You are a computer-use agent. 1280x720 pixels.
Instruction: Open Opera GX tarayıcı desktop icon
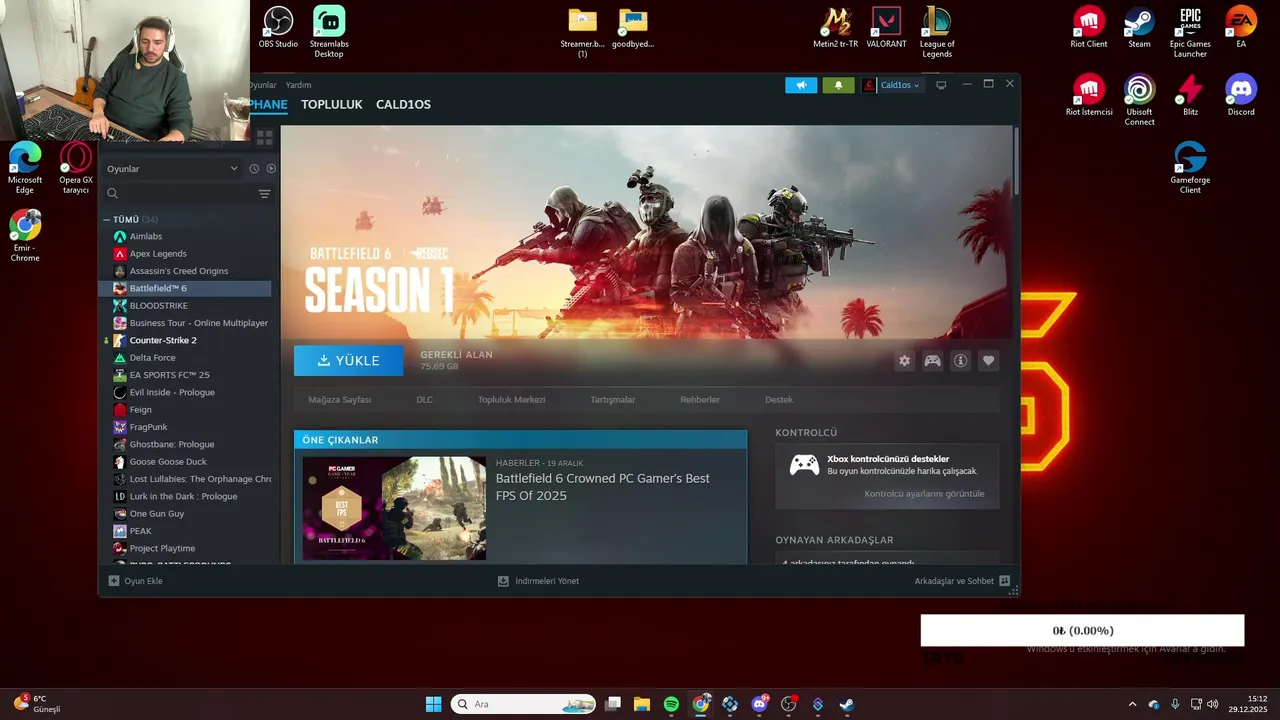76,168
